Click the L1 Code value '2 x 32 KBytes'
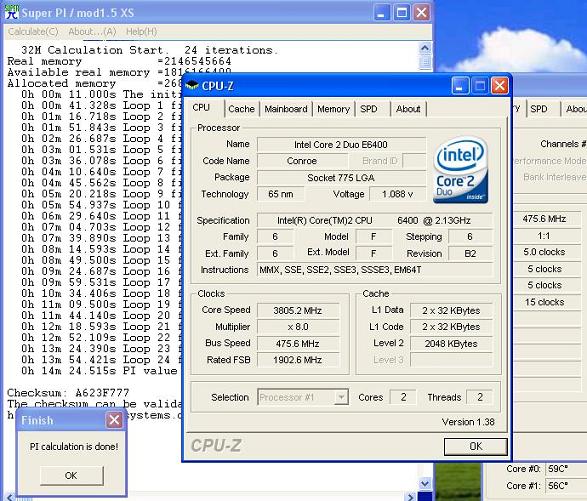The height and width of the screenshot is (501, 587). pyautogui.click(x=451, y=327)
